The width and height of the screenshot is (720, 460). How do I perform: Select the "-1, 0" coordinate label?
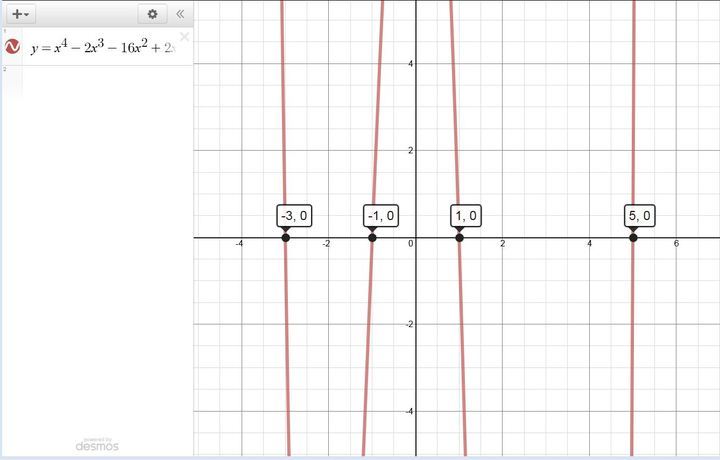(380, 215)
